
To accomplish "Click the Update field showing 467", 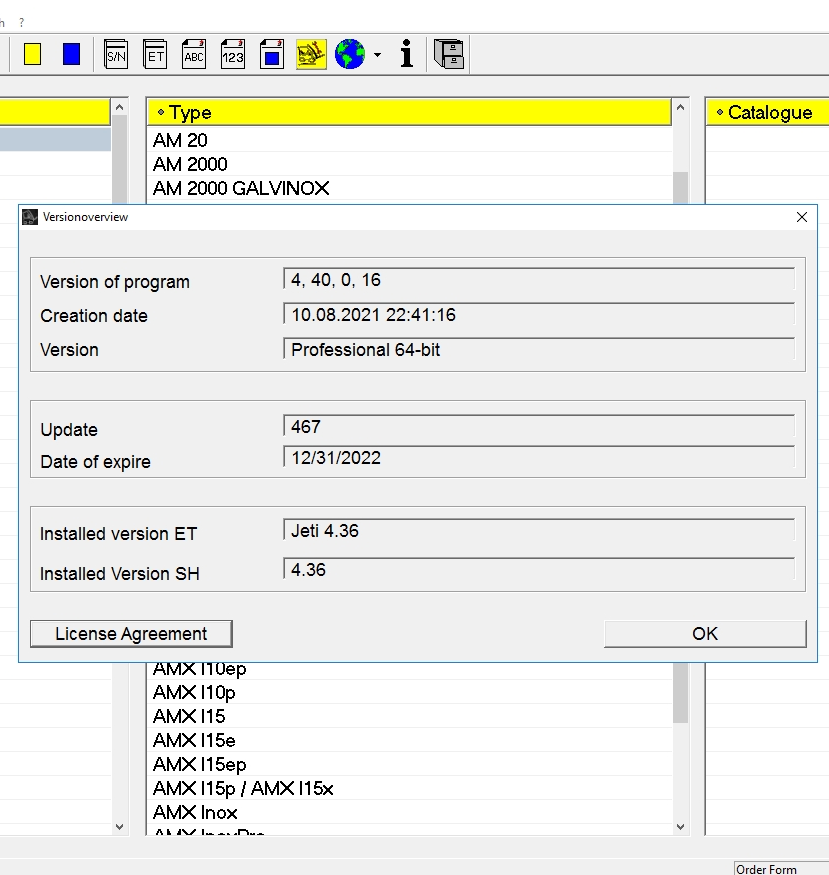I will tap(539, 427).
